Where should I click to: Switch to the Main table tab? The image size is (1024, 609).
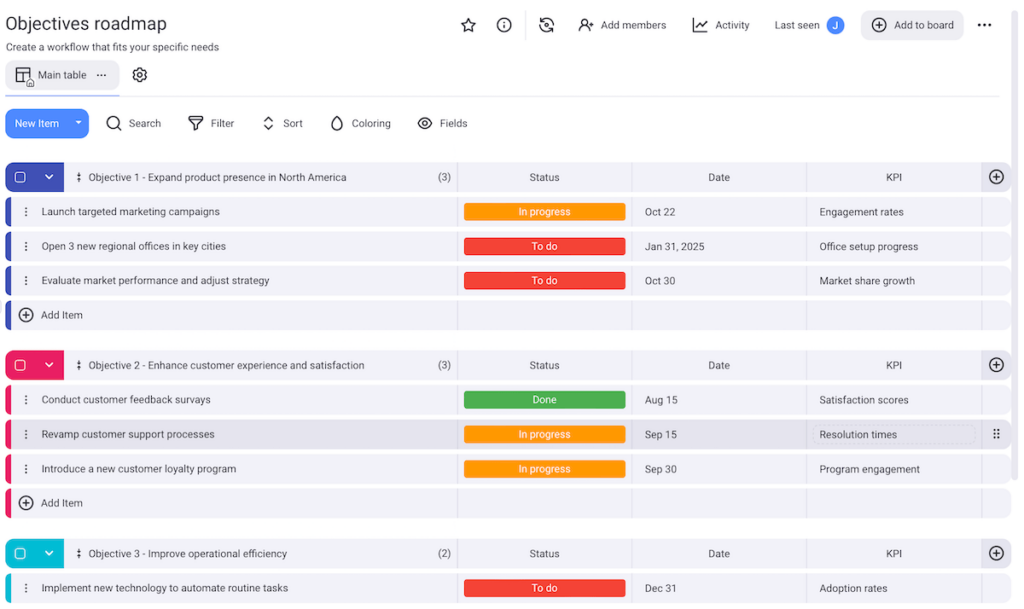click(x=60, y=74)
